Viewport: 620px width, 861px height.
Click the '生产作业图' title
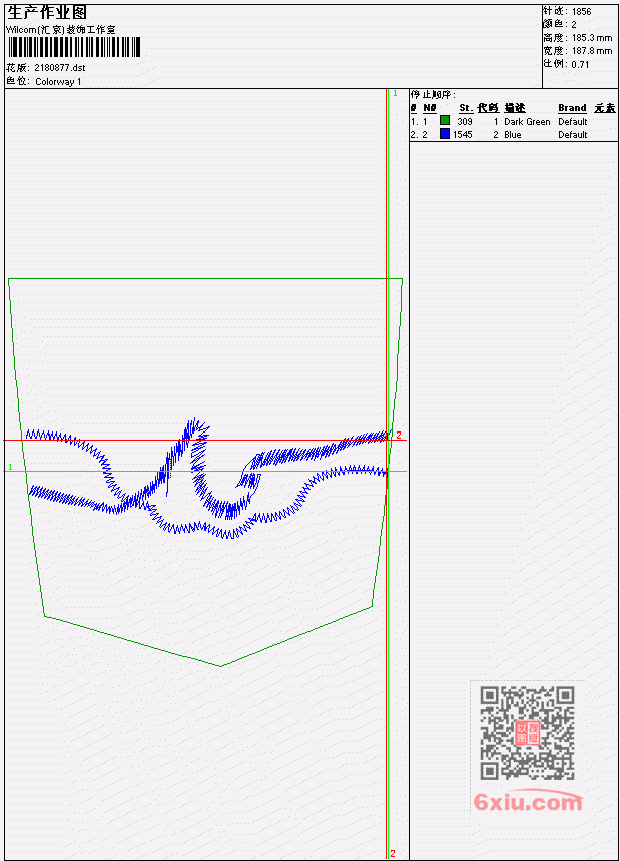(47, 12)
